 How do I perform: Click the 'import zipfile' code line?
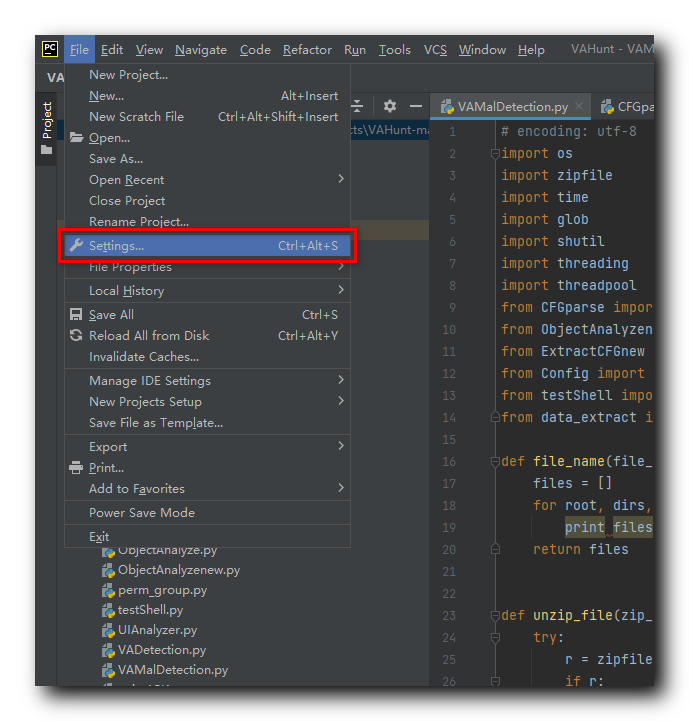[557, 175]
